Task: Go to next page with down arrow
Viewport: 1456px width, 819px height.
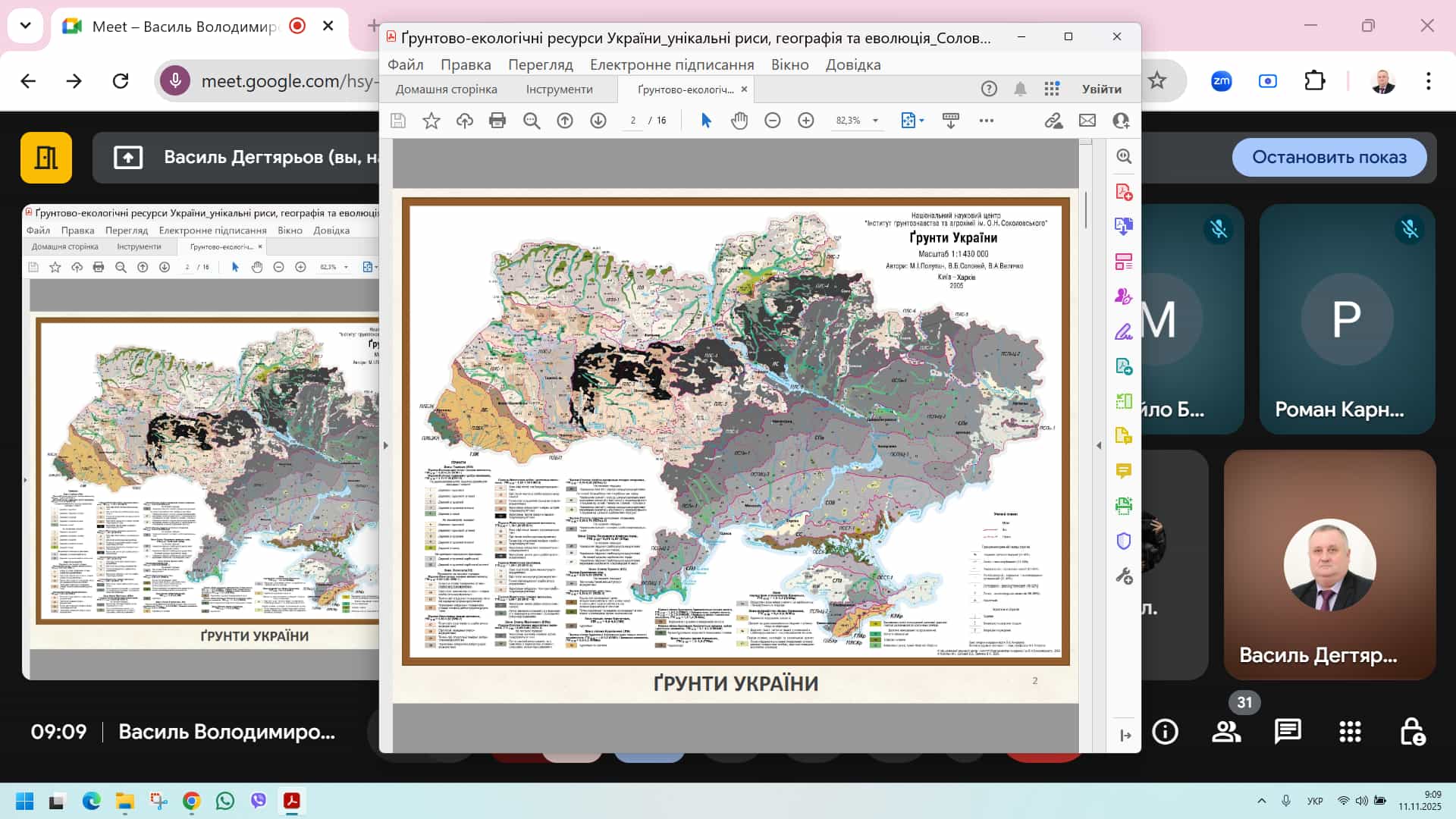Action: [x=598, y=121]
